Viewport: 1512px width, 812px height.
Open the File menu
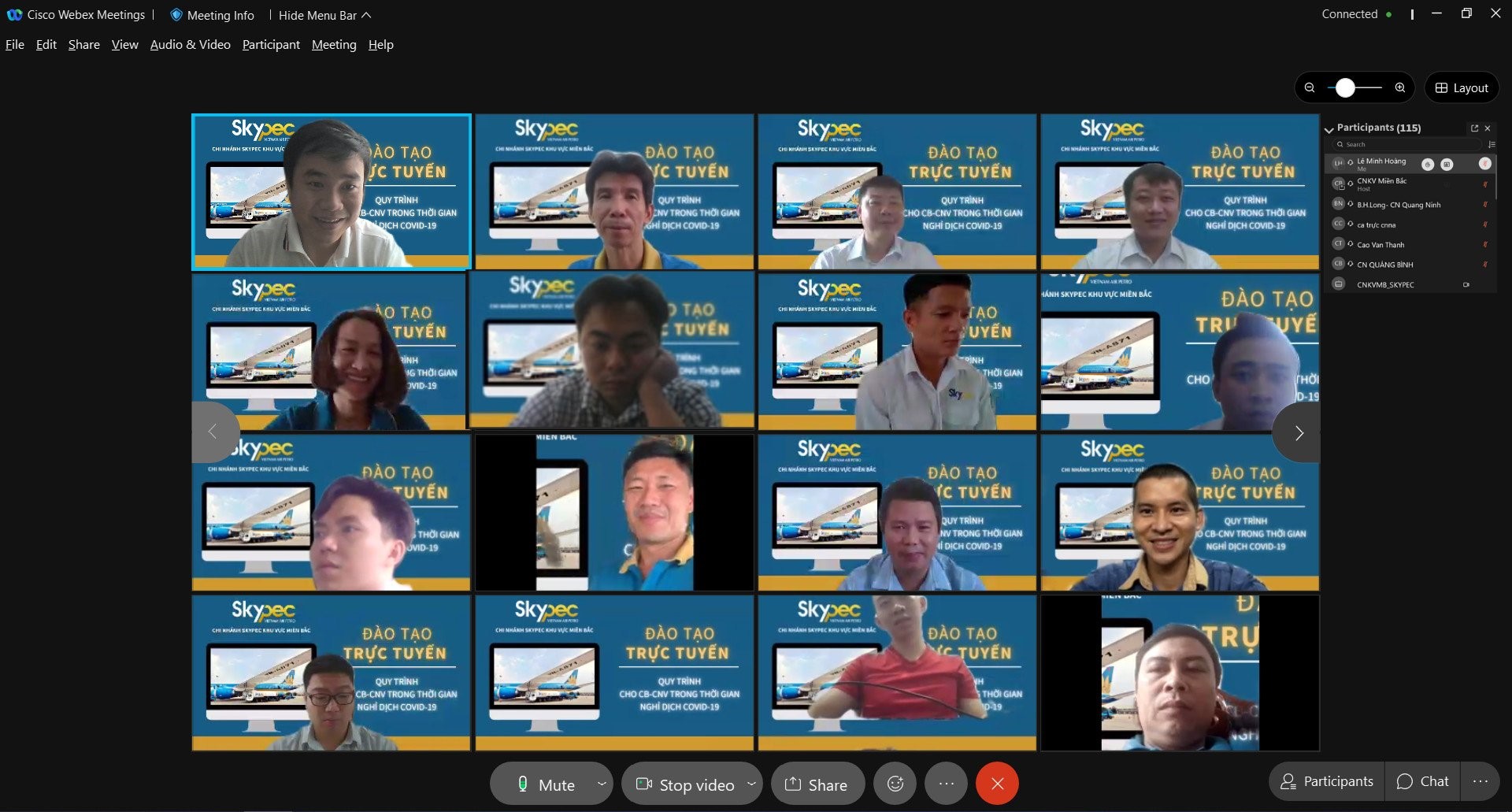pos(15,45)
